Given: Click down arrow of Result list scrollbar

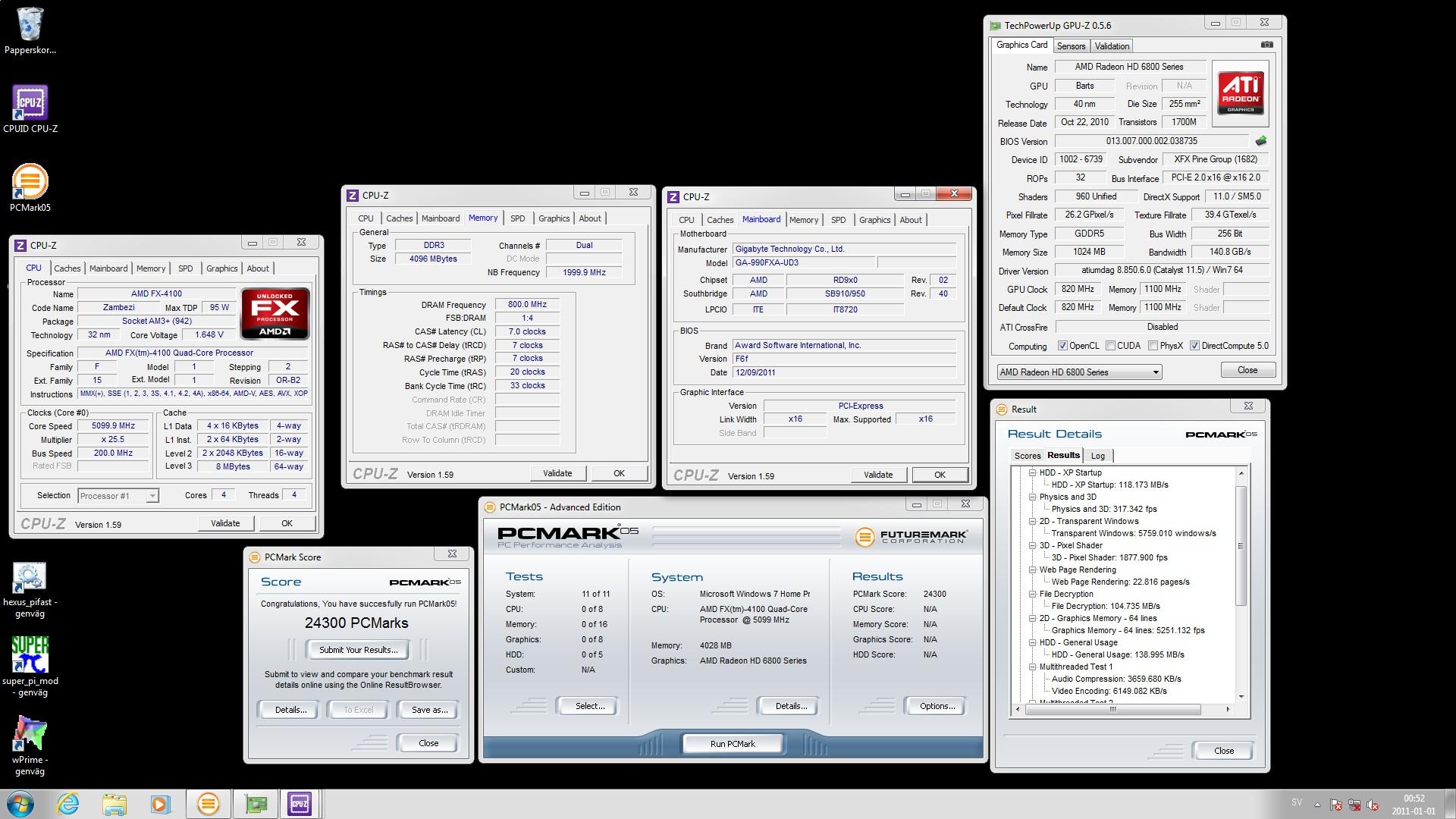Looking at the screenshot, I should (1241, 696).
